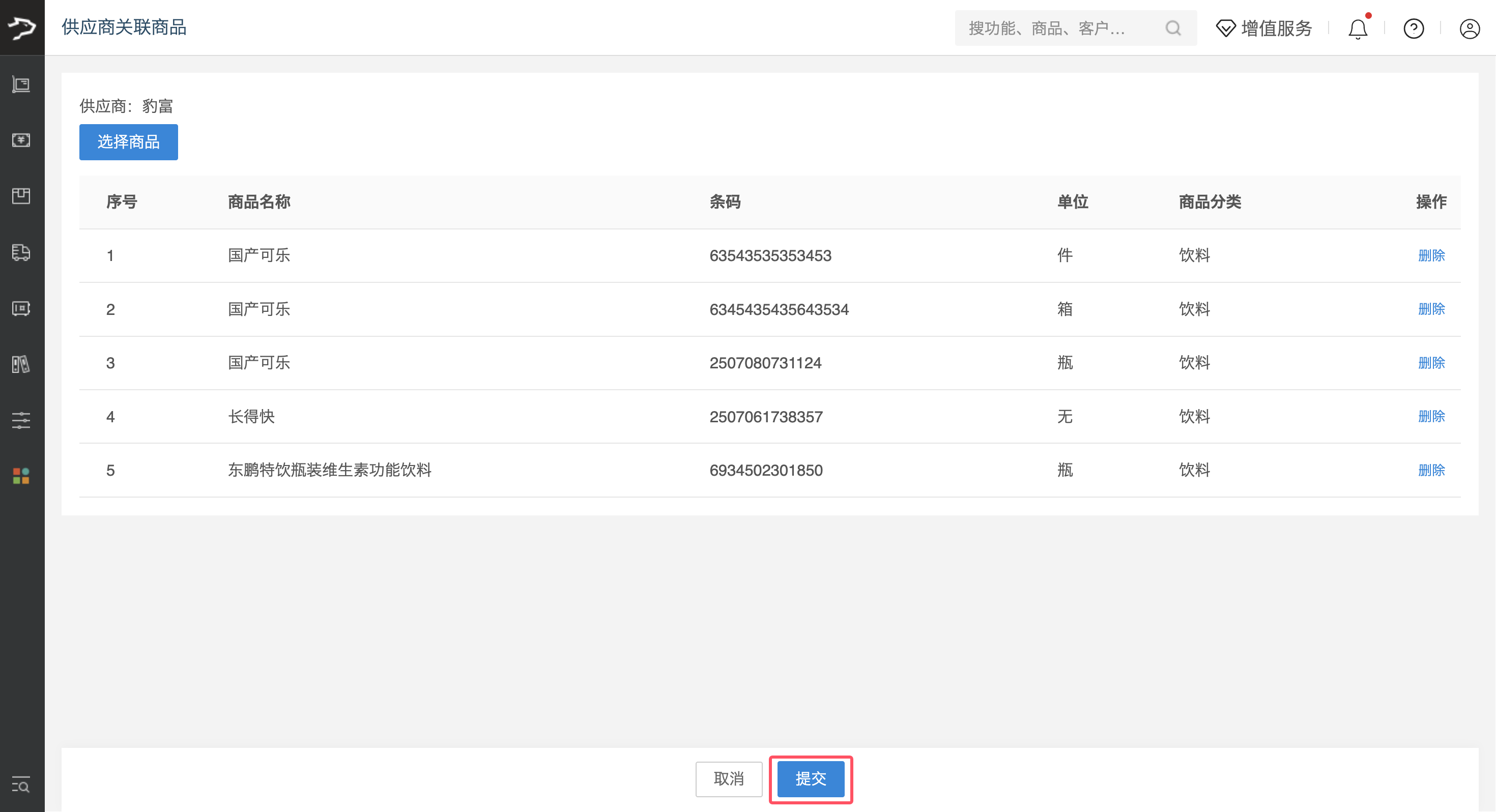The image size is (1496, 812).
Task: Click 饮料 category in row 5
Action: point(1194,471)
